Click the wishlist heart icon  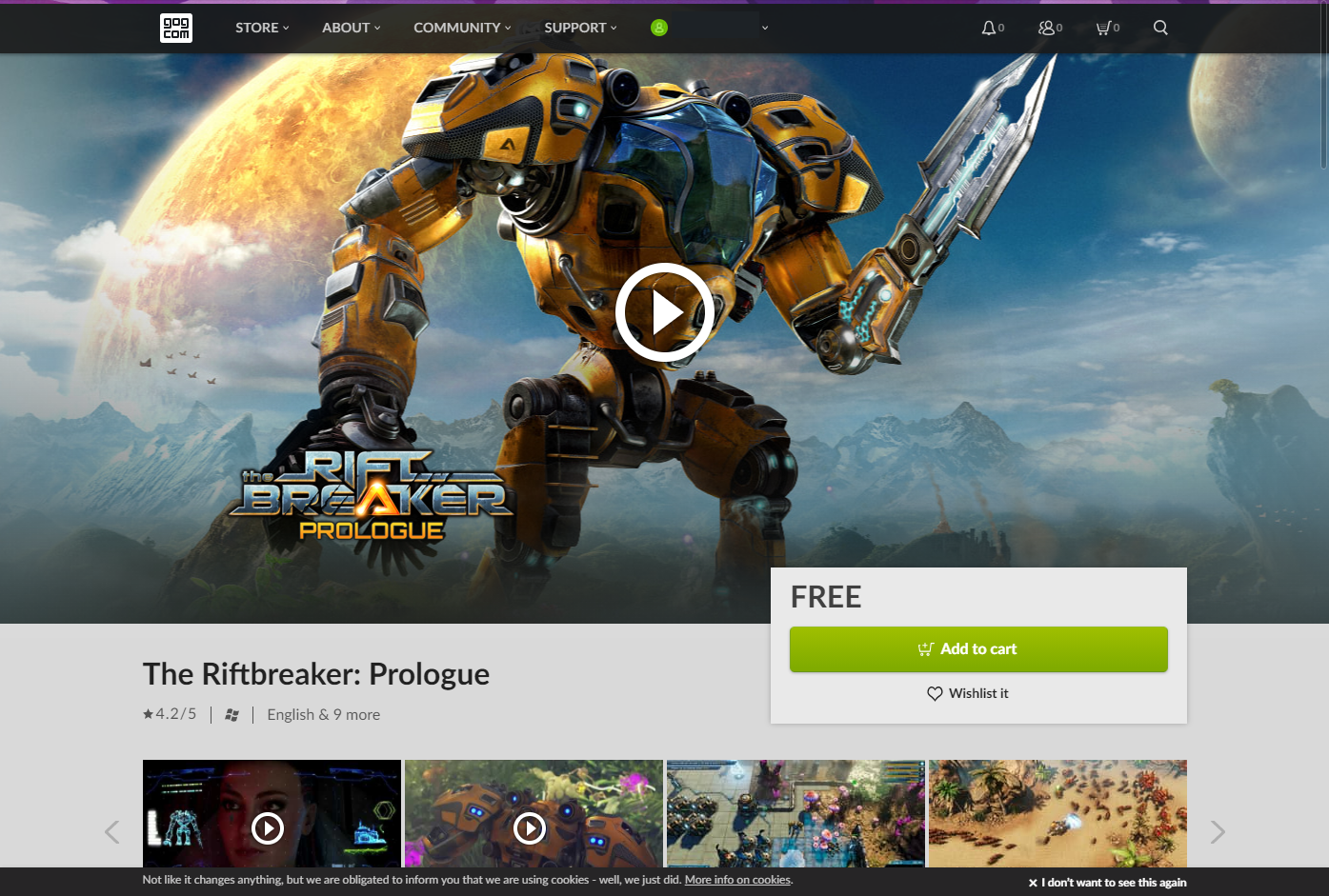(x=935, y=693)
